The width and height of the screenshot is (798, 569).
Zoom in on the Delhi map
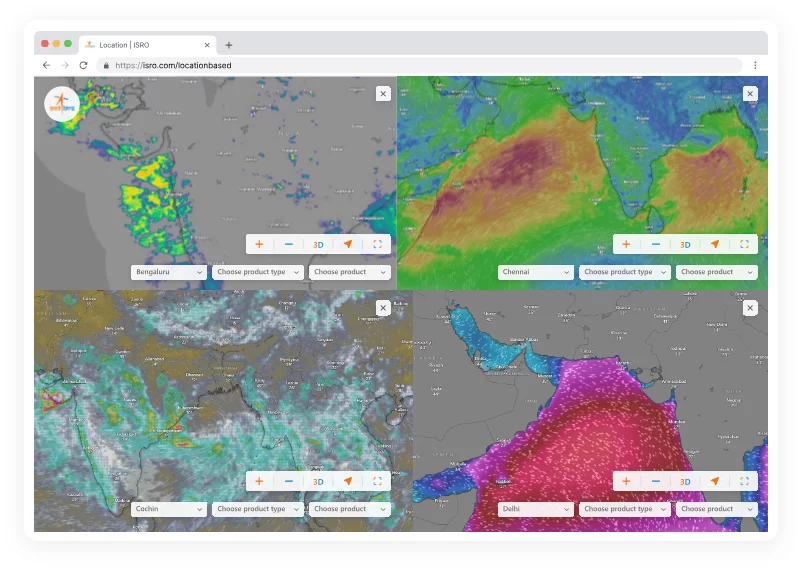[626, 481]
